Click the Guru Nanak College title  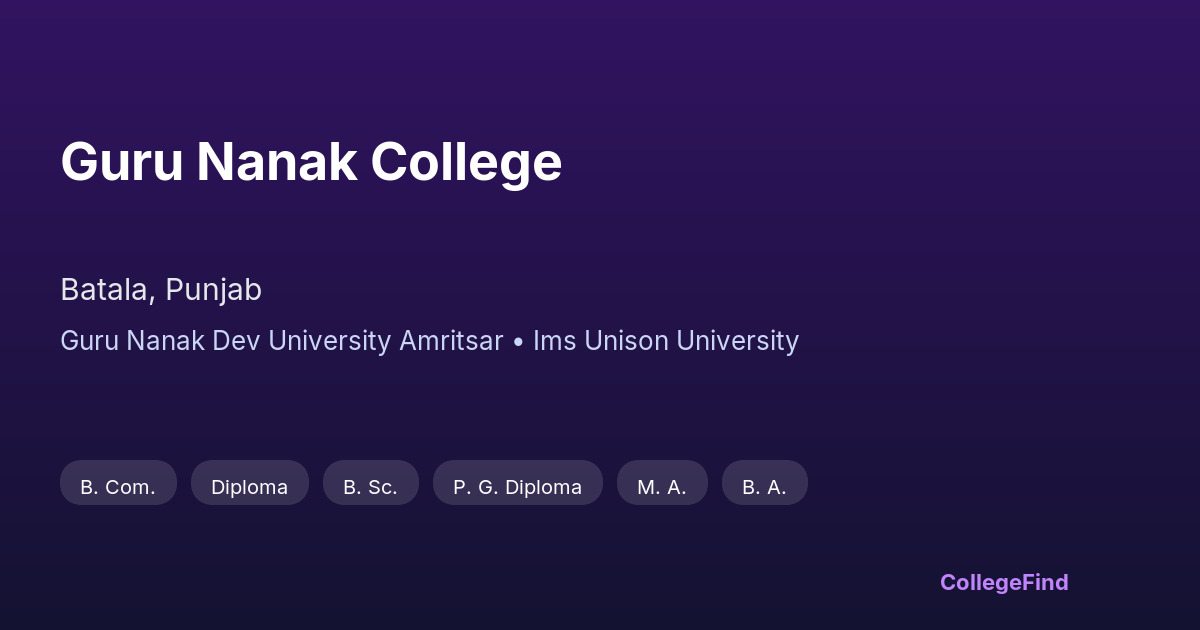tap(311, 162)
